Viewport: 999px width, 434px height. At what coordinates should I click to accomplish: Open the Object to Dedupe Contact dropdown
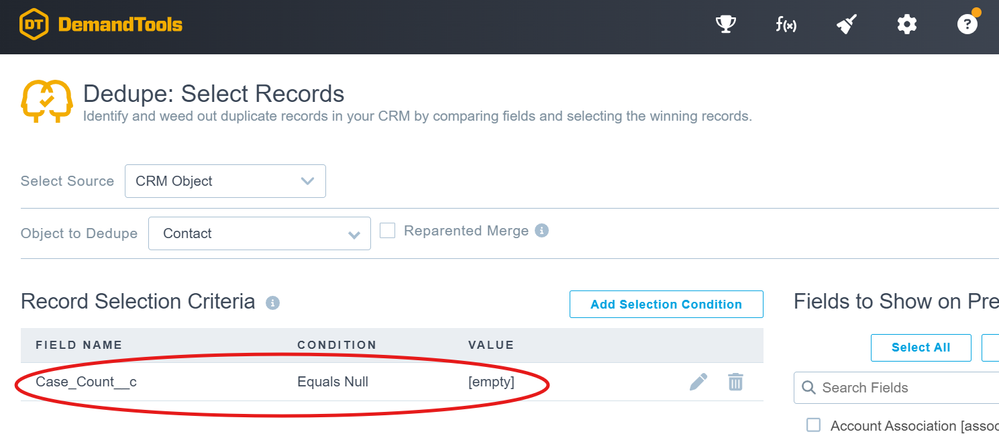click(259, 234)
